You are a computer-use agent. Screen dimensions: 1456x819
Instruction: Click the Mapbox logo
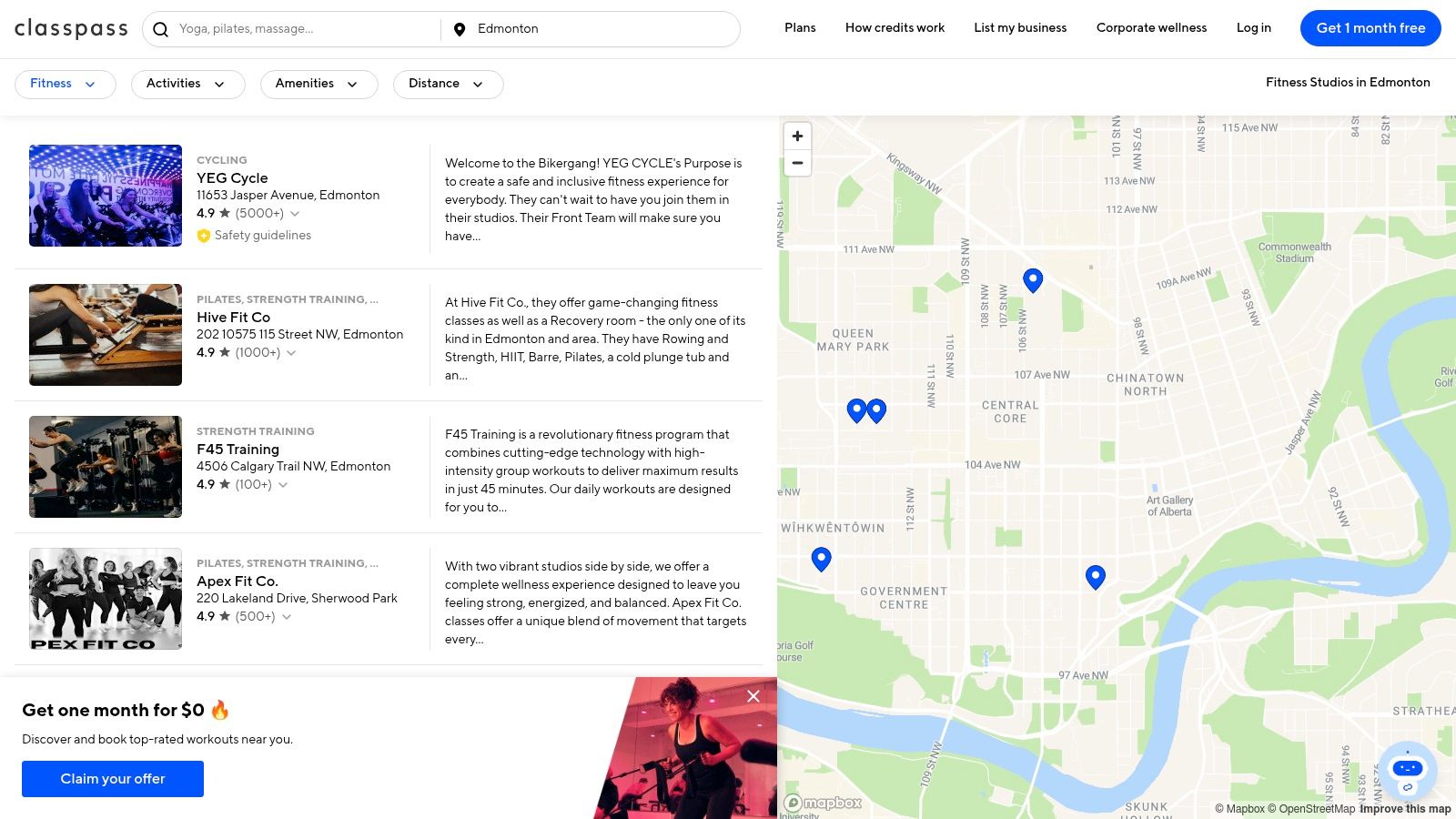823,803
